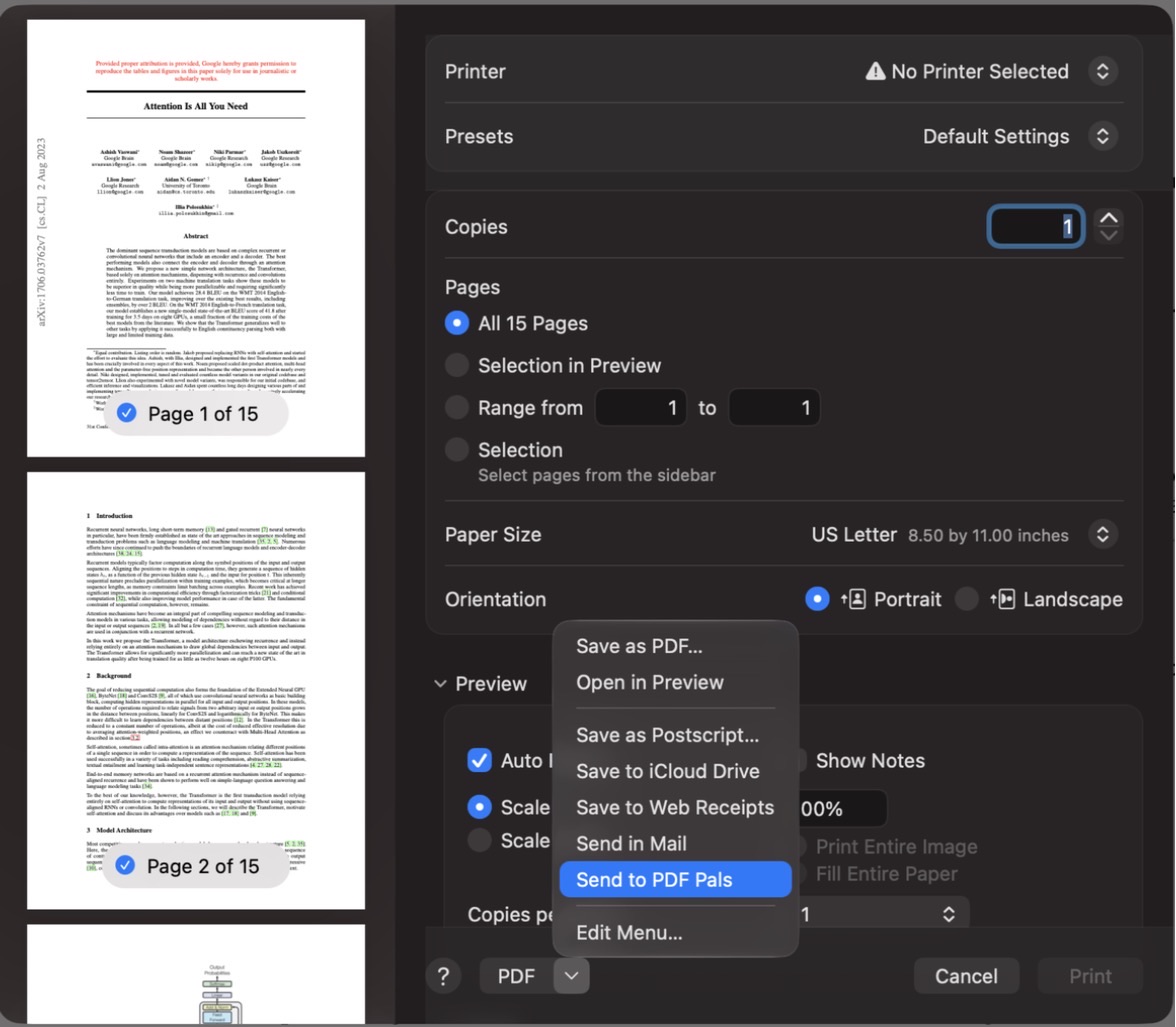Collapse the Preview section chevron
Screen dimensions: 1176x1027
[440, 684]
